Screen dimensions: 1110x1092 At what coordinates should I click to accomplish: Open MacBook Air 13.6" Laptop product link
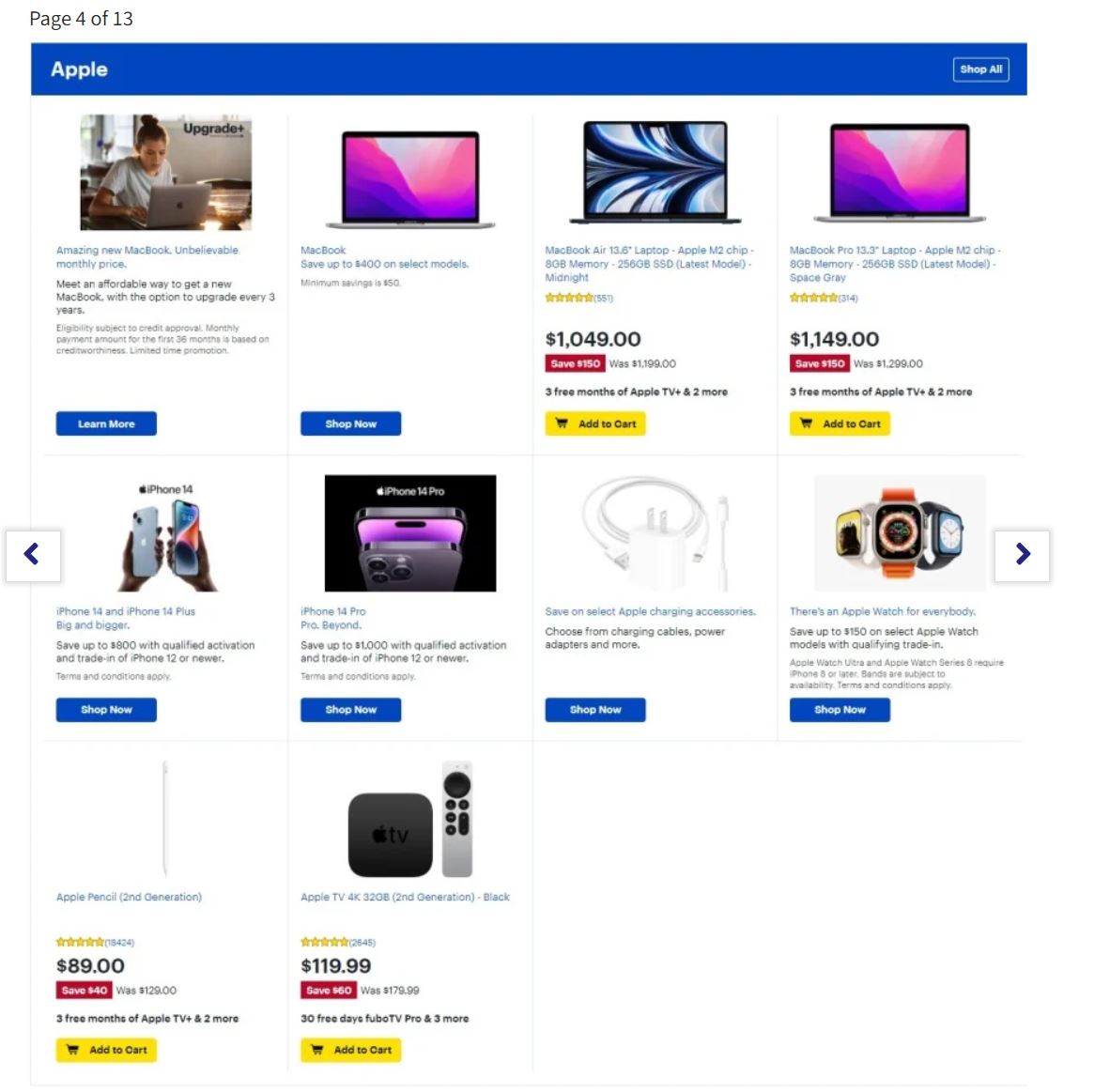pyautogui.click(x=649, y=263)
